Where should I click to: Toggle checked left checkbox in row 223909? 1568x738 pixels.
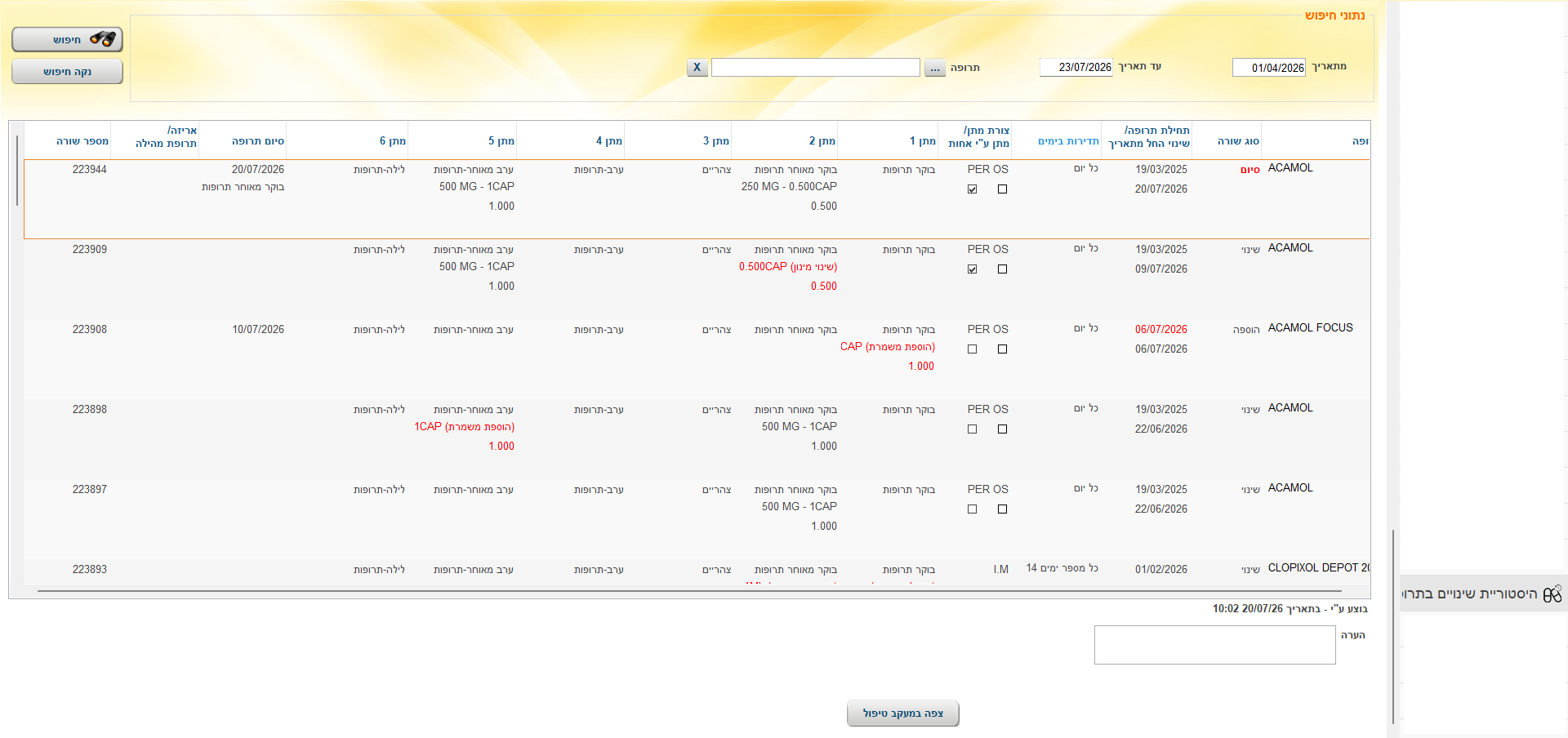[972, 269]
